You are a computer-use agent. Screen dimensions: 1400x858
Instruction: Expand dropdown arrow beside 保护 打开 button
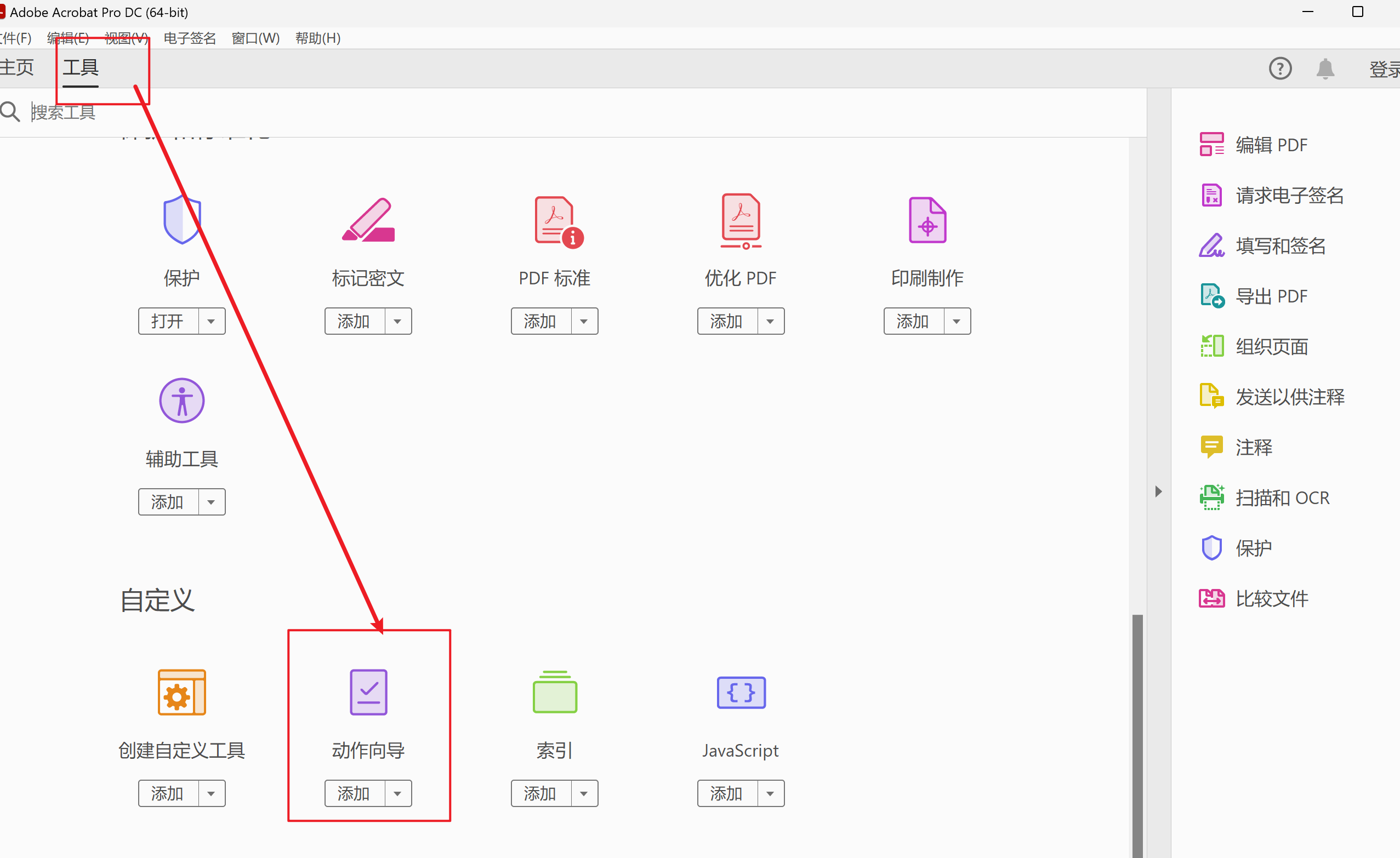(212, 322)
